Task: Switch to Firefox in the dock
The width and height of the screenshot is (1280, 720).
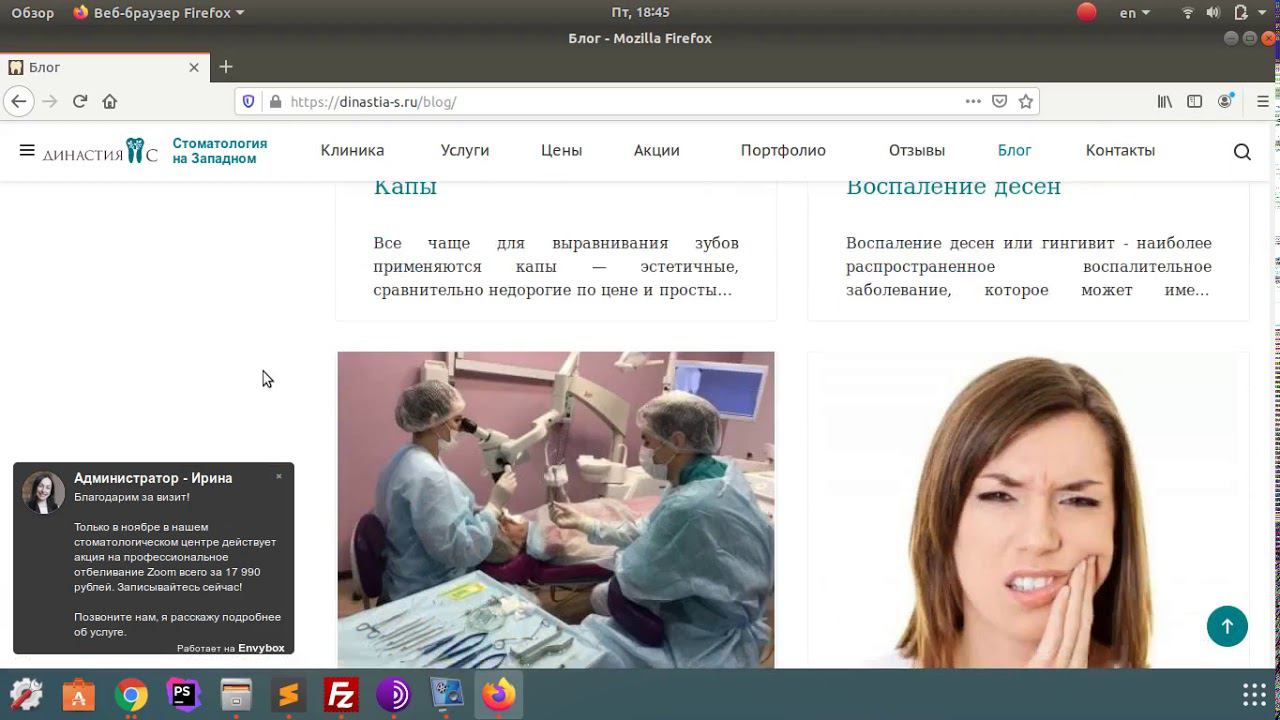Action: tap(499, 694)
